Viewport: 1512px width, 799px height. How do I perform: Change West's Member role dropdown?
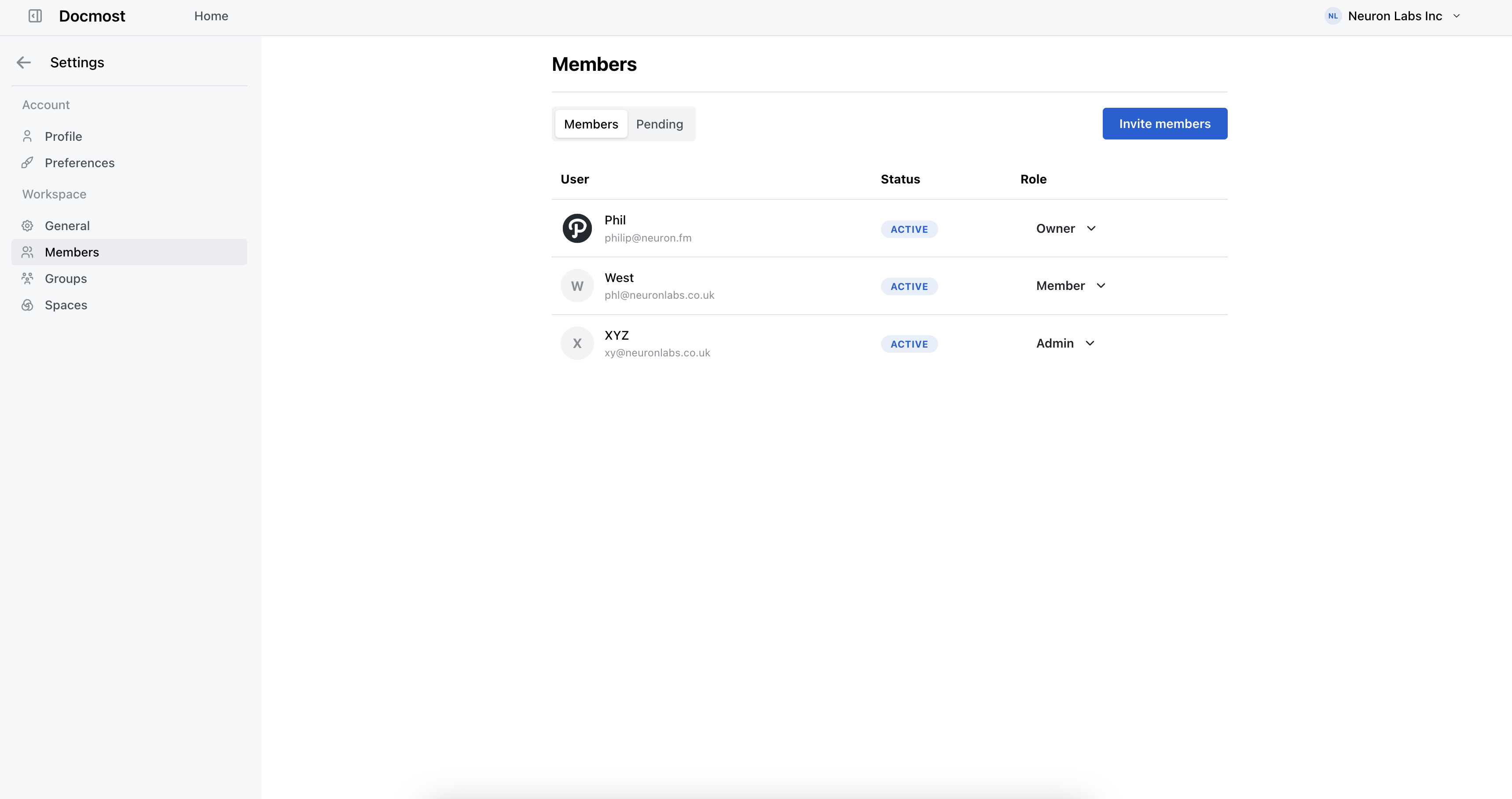coord(1071,286)
